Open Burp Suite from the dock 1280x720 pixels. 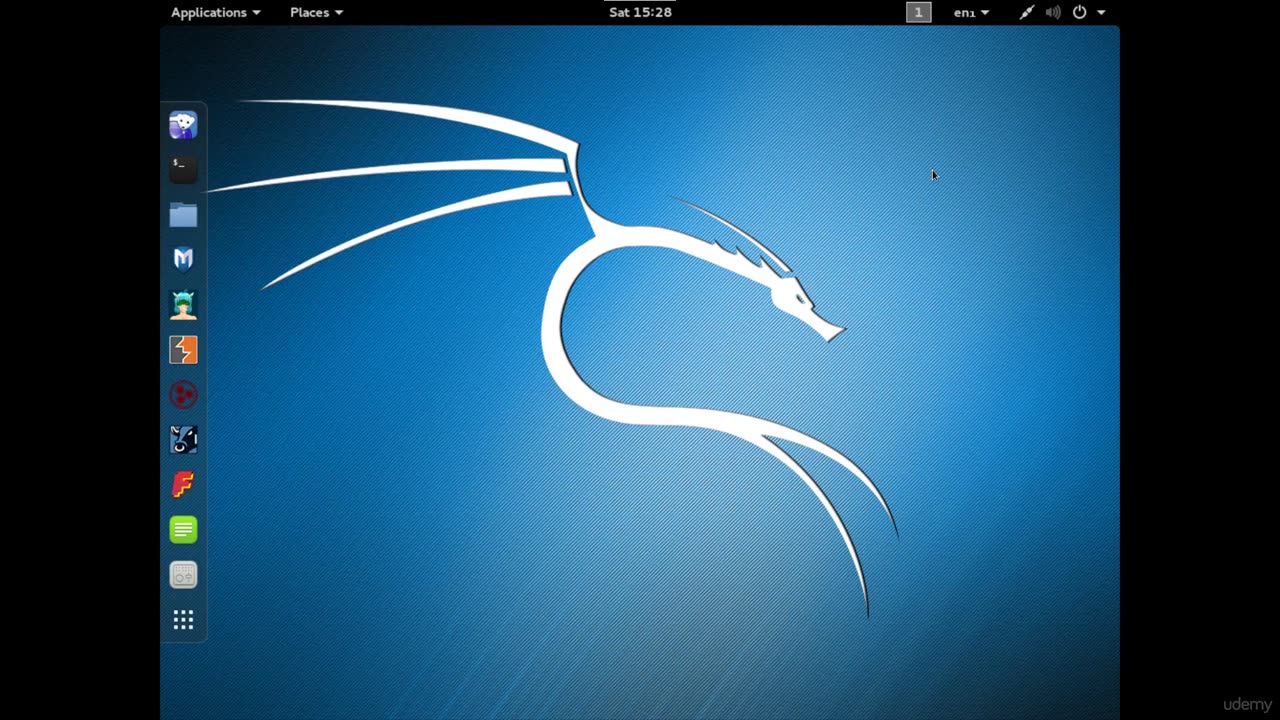tap(183, 349)
